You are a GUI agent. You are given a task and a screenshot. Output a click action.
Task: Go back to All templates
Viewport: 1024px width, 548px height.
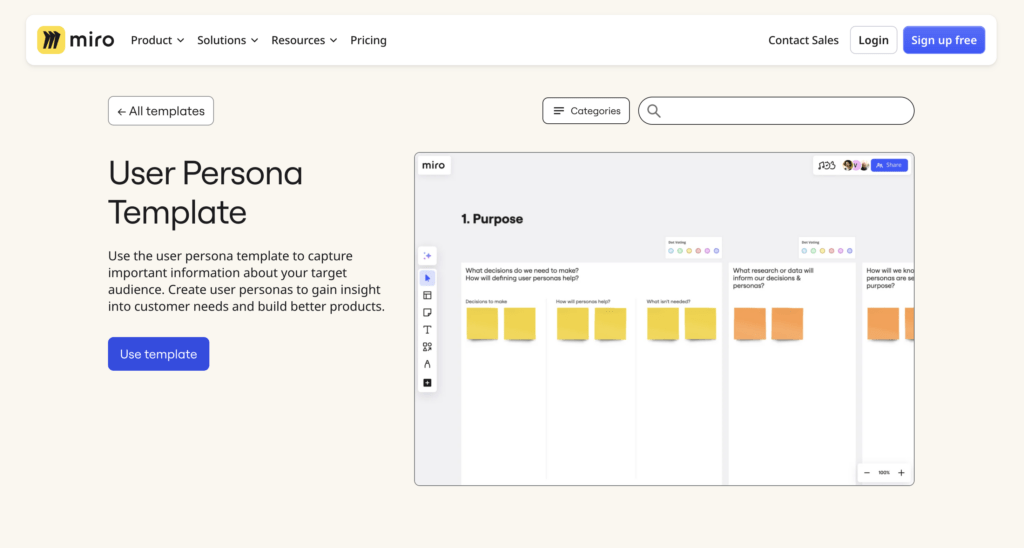click(x=161, y=111)
